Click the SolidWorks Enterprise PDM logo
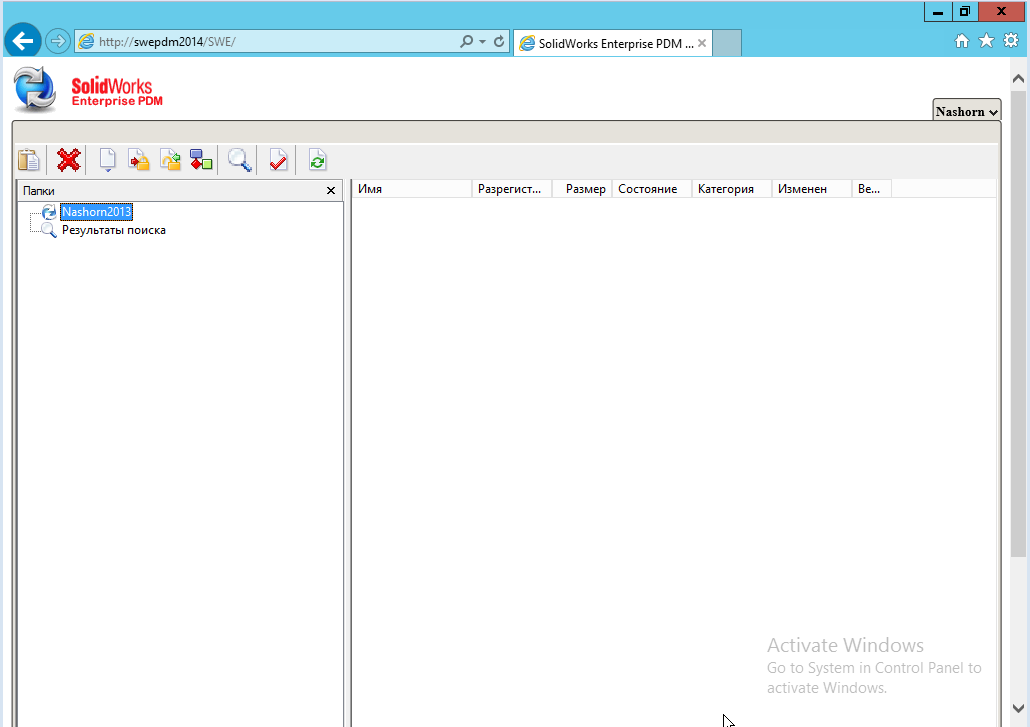This screenshot has height=727, width=1030. 88,91
